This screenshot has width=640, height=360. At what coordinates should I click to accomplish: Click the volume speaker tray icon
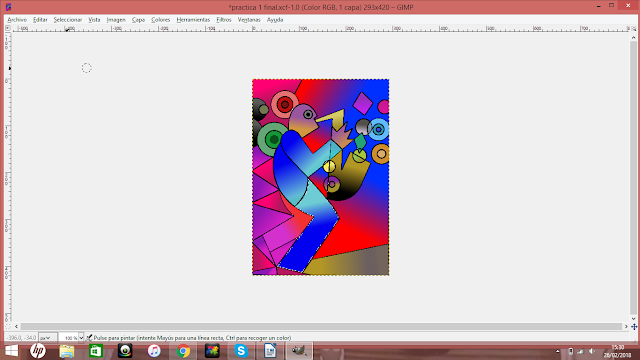(x=592, y=351)
